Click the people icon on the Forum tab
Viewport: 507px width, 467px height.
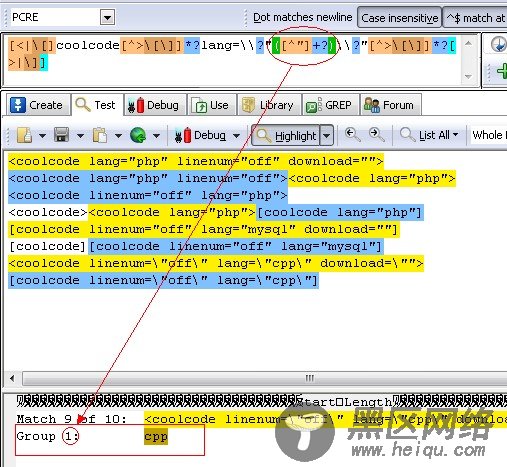(x=372, y=105)
